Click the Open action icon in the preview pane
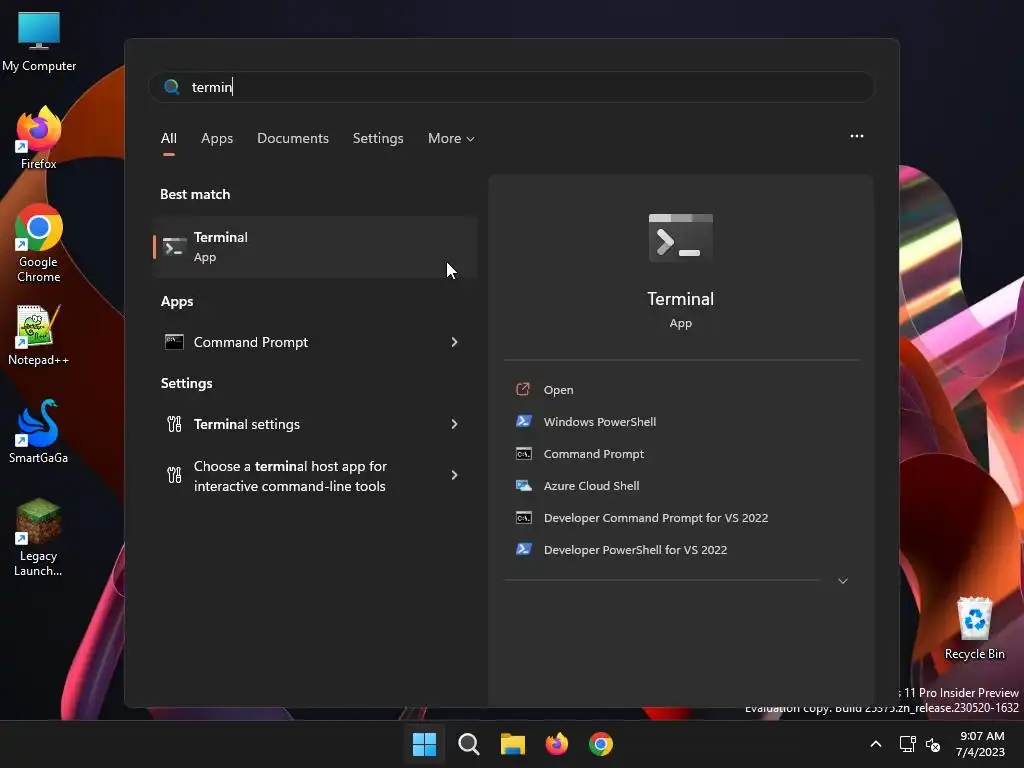Viewport: 1024px width, 768px height. (x=523, y=390)
